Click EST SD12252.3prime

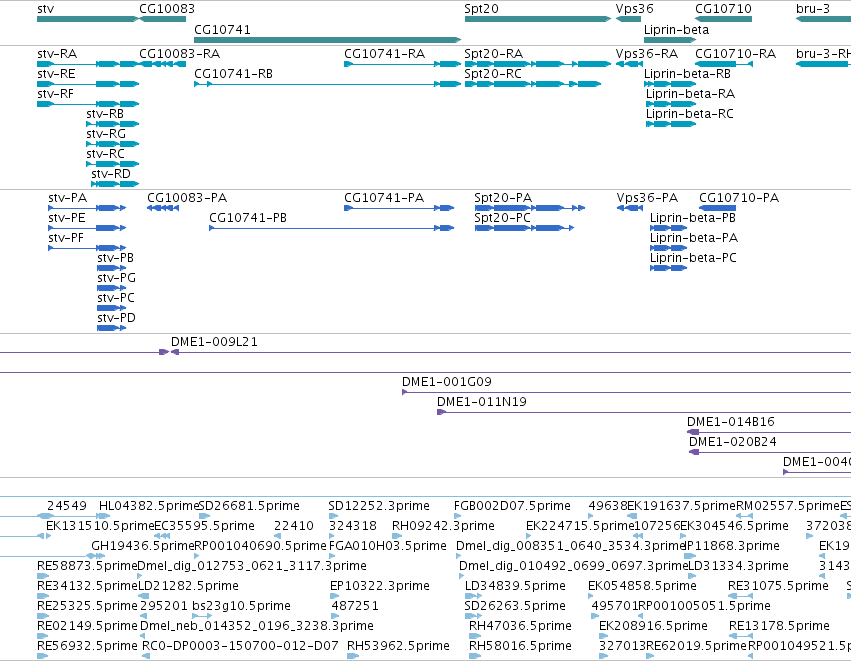coord(332,516)
